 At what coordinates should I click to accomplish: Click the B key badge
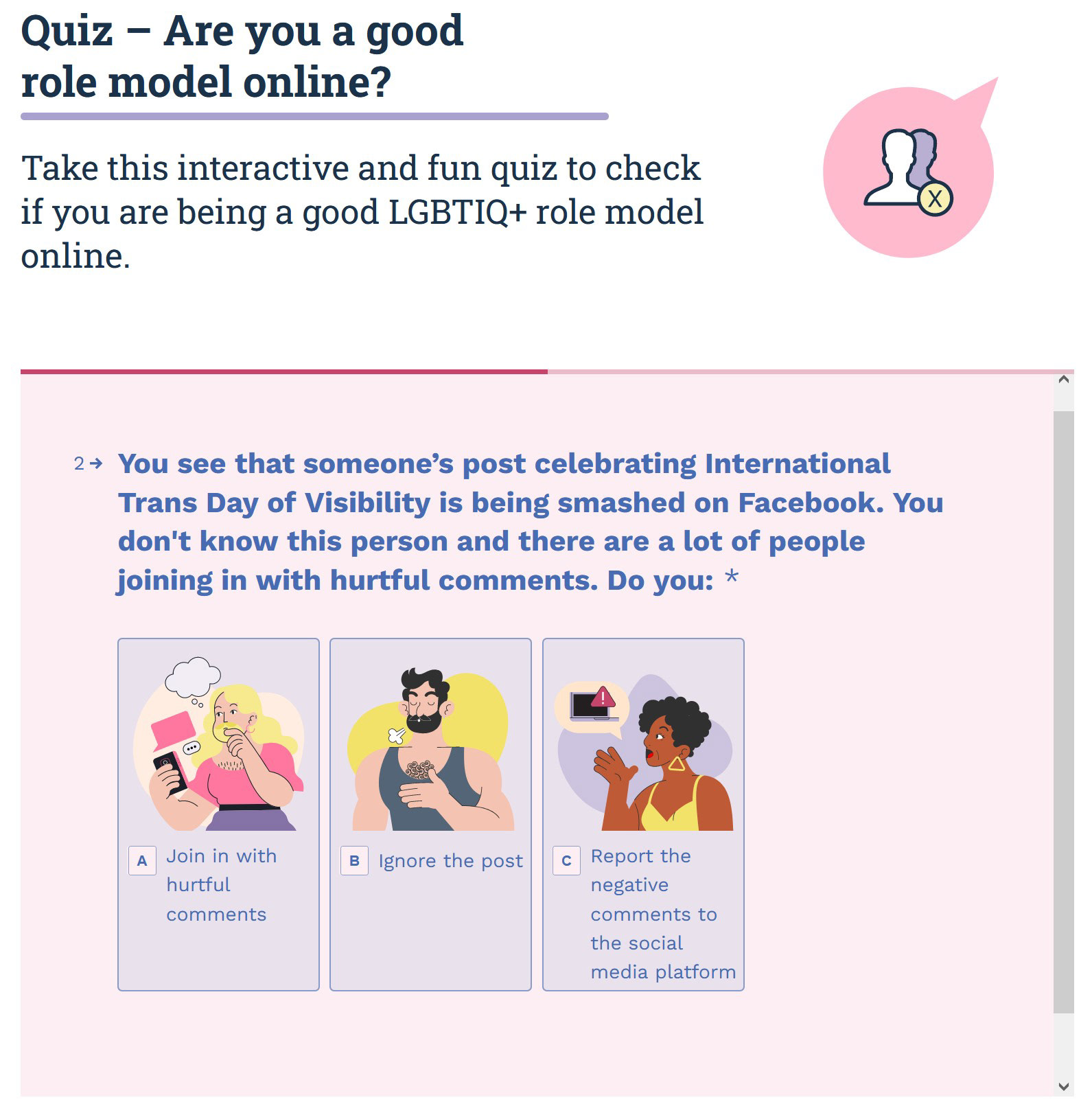click(354, 861)
